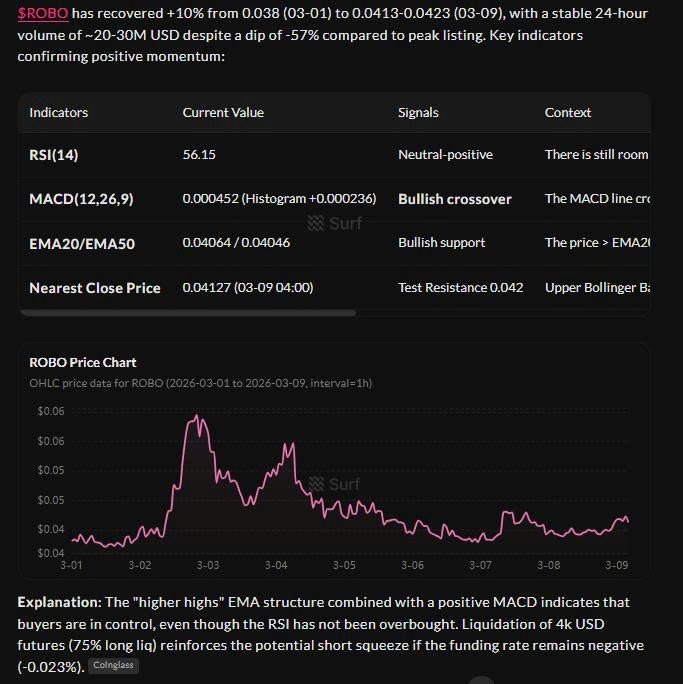Image resolution: width=683 pixels, height=684 pixels.
Task: Click the Nearest Close Price row label
Action: click(x=95, y=288)
